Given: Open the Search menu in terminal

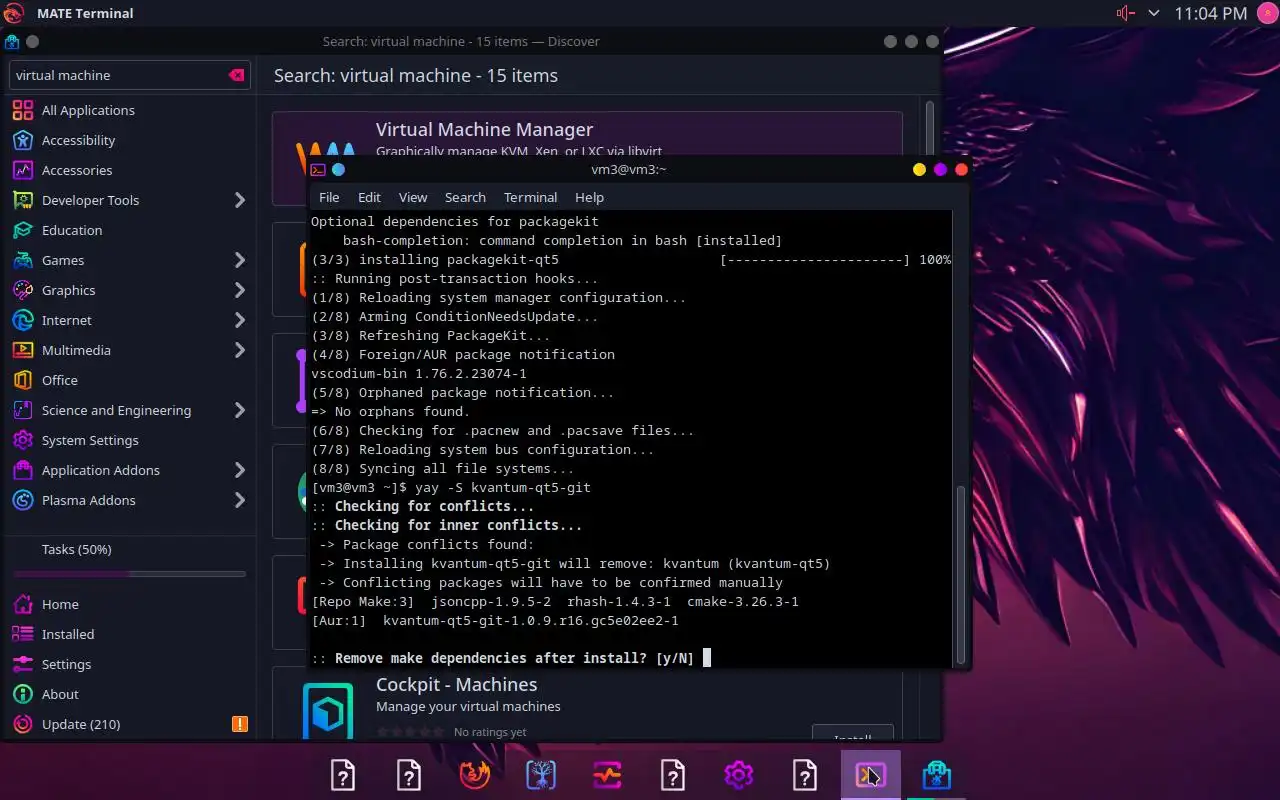Looking at the screenshot, I should pos(465,197).
